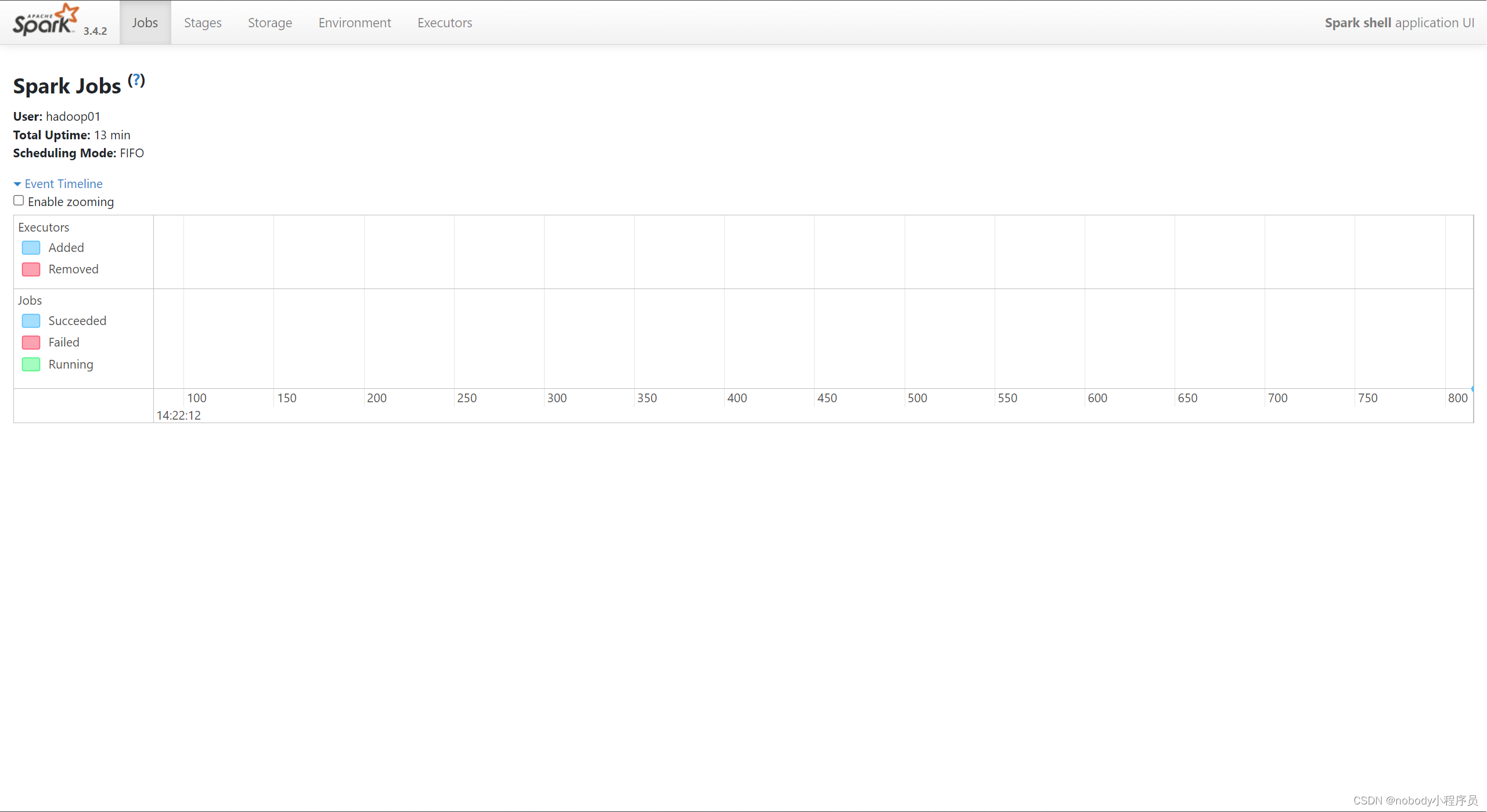The height and width of the screenshot is (812, 1487).
Task: Click the 14:22:12 timeline timestamp
Action: pyautogui.click(x=178, y=416)
